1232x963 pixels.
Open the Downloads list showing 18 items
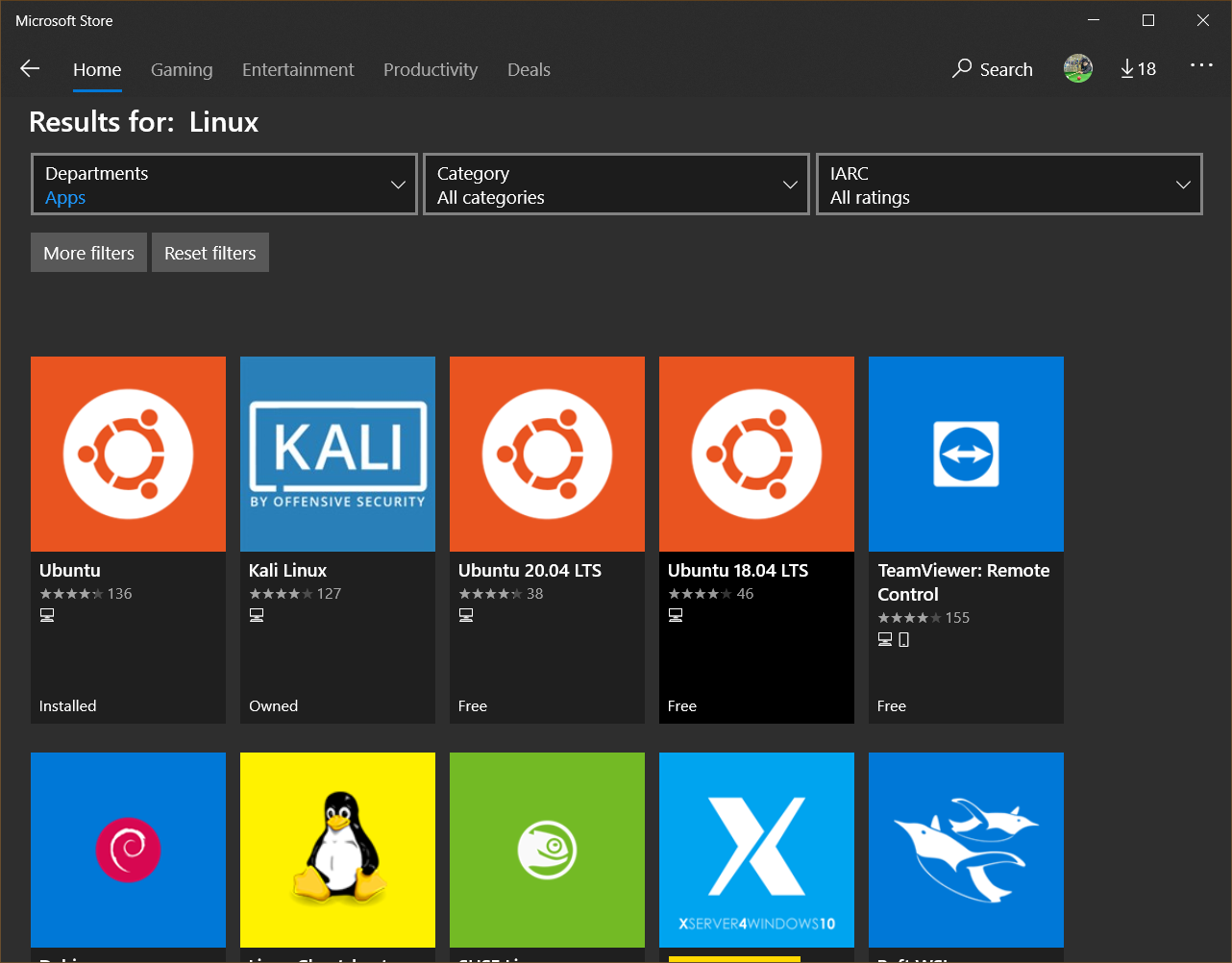coord(1138,68)
